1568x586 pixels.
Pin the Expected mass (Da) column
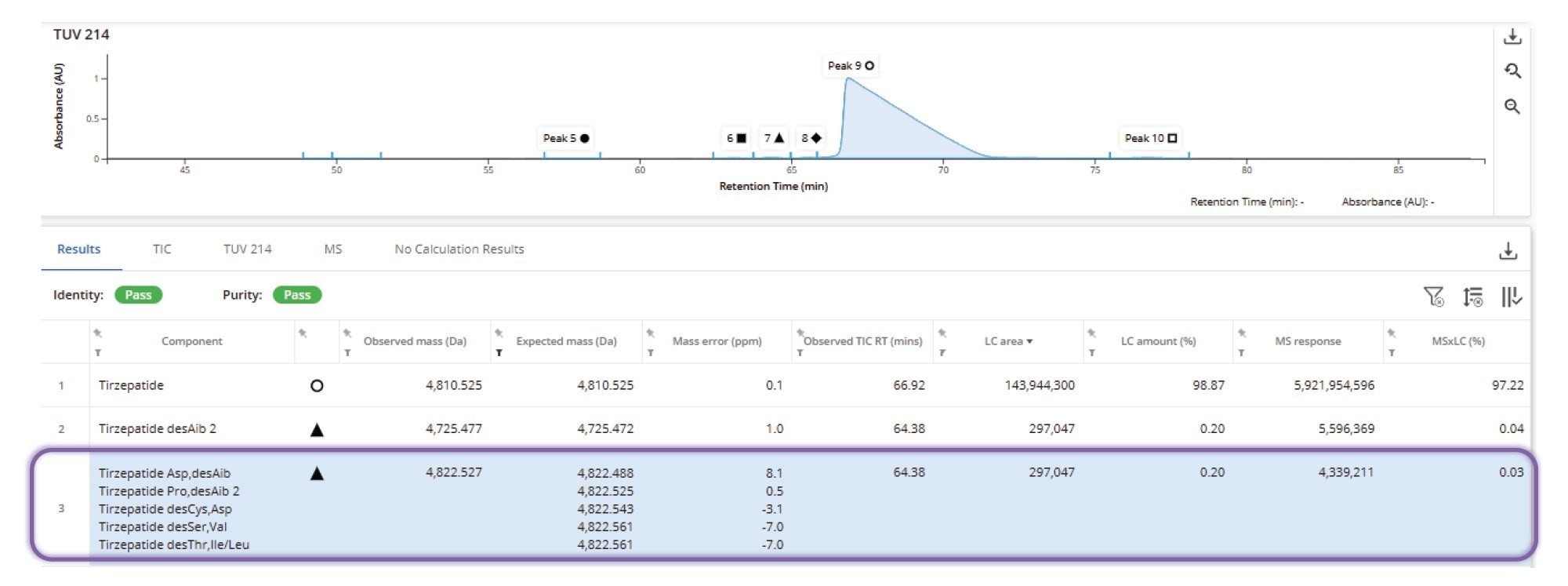(499, 333)
